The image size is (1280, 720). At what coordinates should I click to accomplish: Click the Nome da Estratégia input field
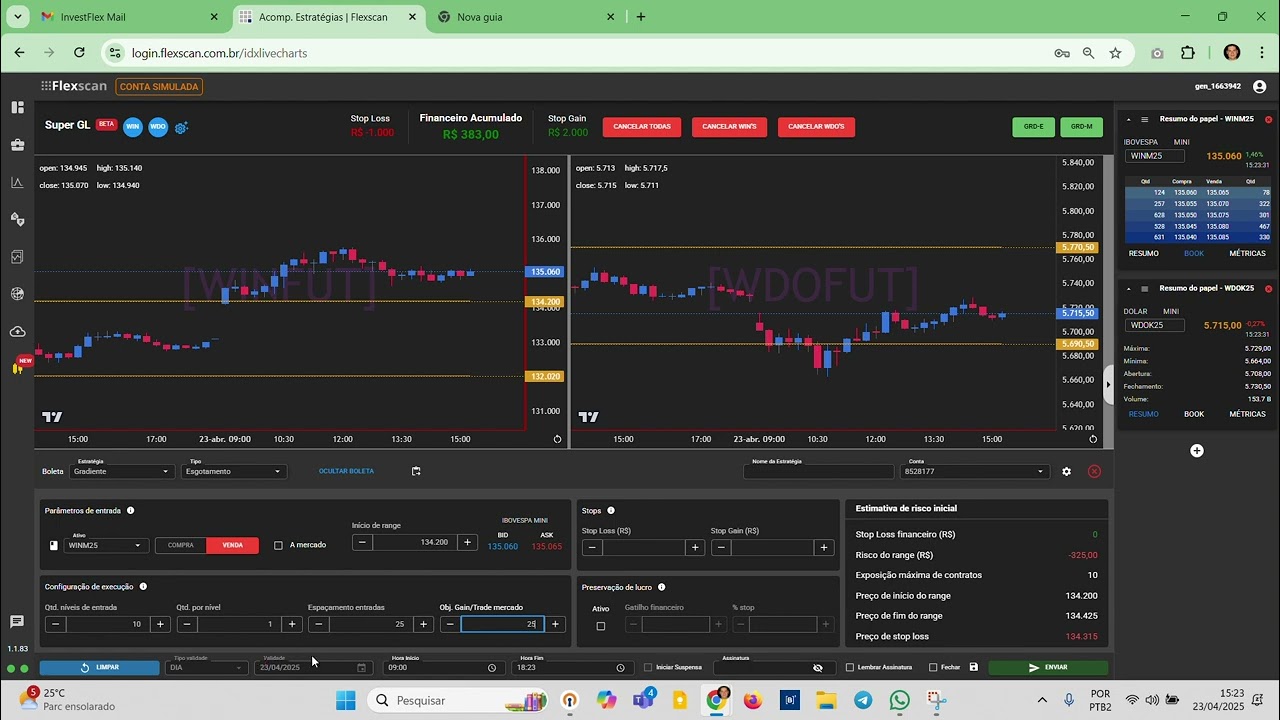tap(818, 471)
